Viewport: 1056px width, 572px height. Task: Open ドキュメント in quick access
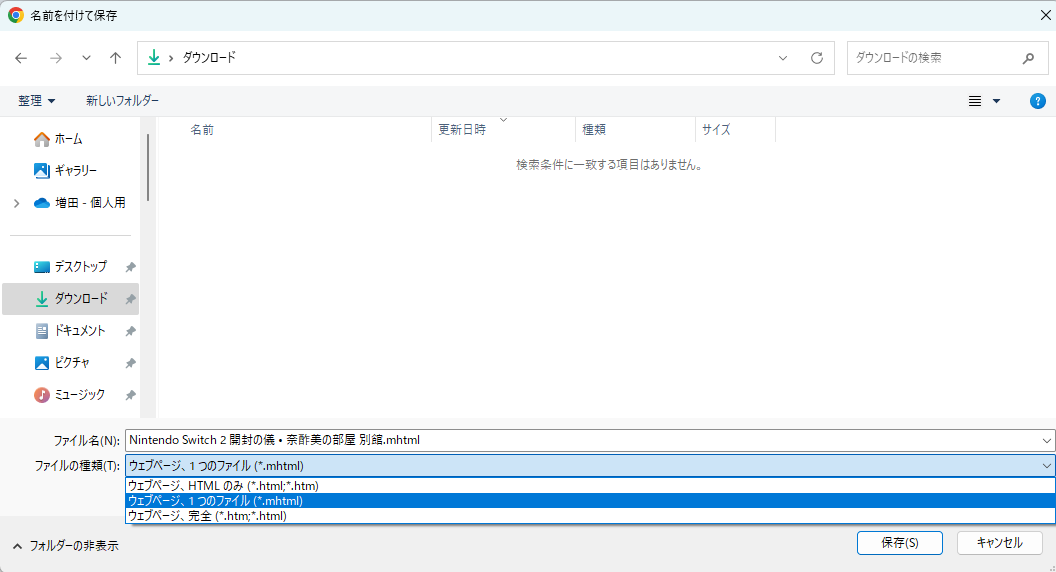coord(70,331)
